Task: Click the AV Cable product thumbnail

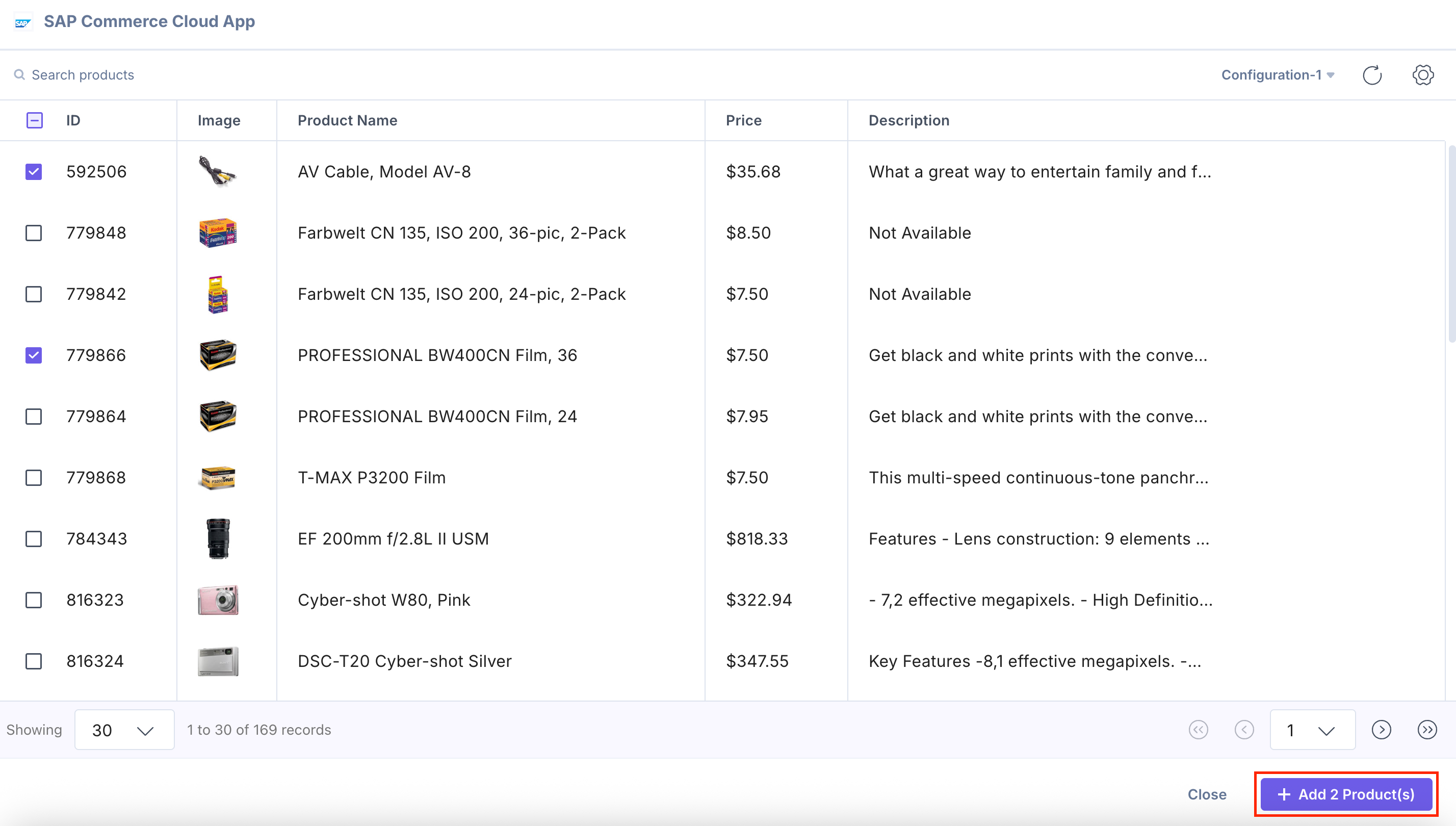Action: click(218, 171)
